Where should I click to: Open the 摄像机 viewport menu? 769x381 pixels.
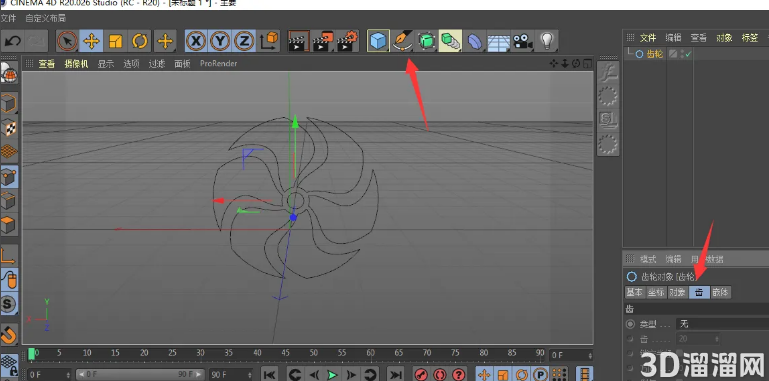pyautogui.click(x=77, y=63)
